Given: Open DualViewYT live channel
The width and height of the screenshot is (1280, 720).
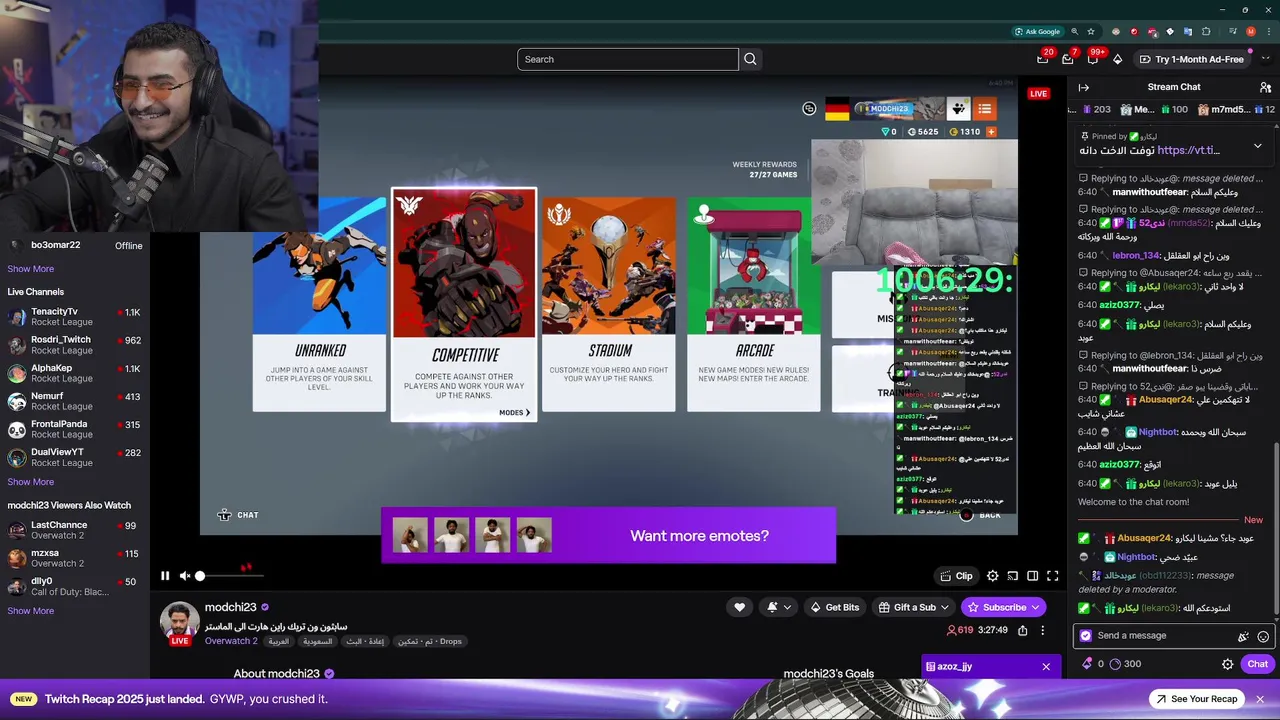Looking at the screenshot, I should (x=75, y=457).
